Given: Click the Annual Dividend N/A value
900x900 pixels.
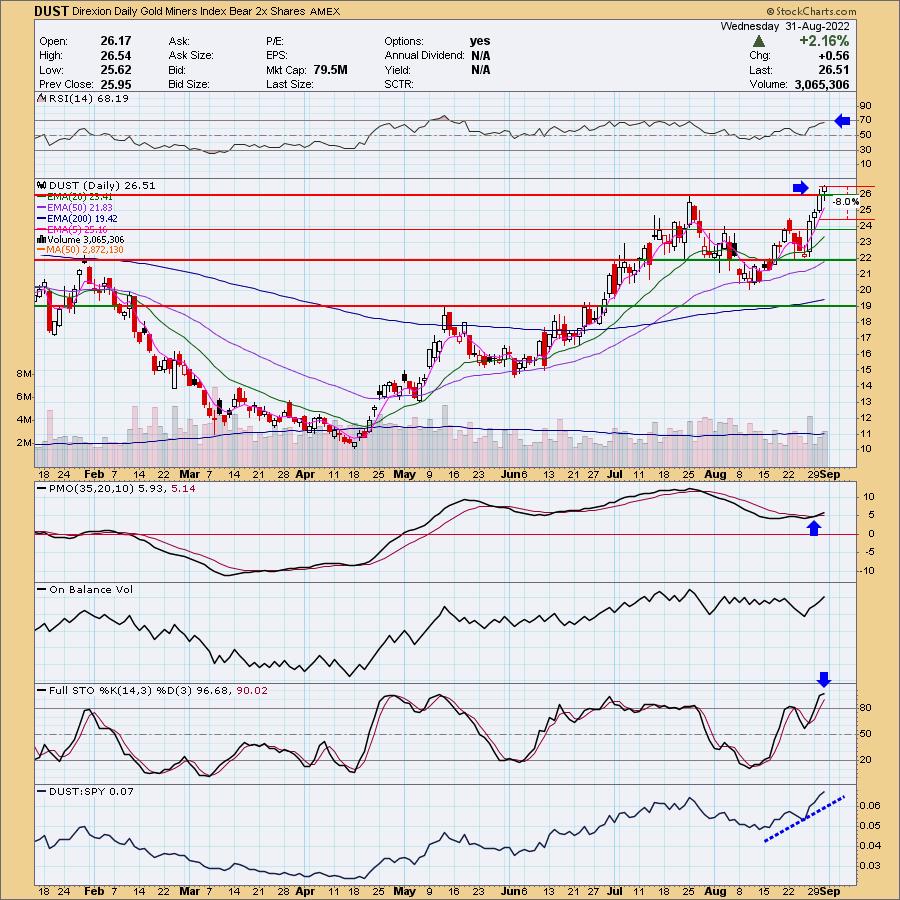Looking at the screenshot, I should (480, 55).
